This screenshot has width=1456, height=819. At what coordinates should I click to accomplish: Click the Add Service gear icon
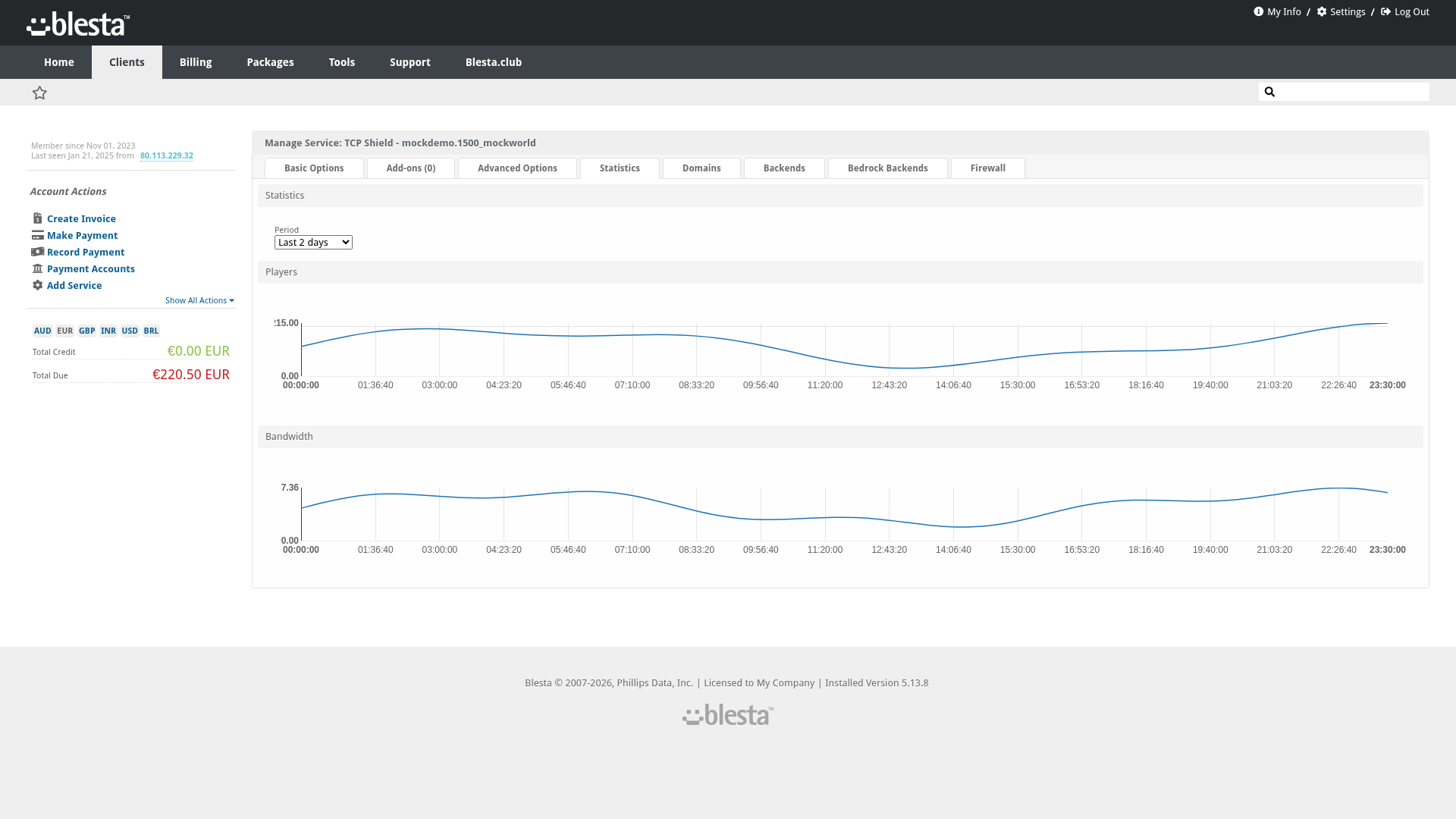pyautogui.click(x=37, y=285)
